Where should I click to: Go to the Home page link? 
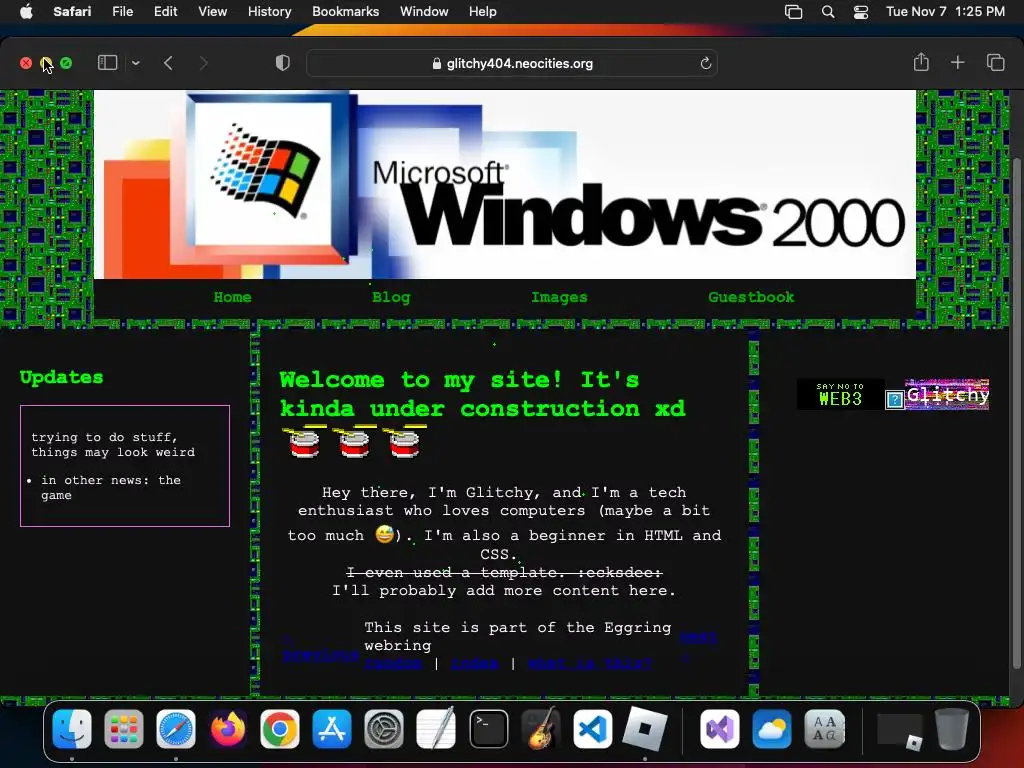pos(232,297)
